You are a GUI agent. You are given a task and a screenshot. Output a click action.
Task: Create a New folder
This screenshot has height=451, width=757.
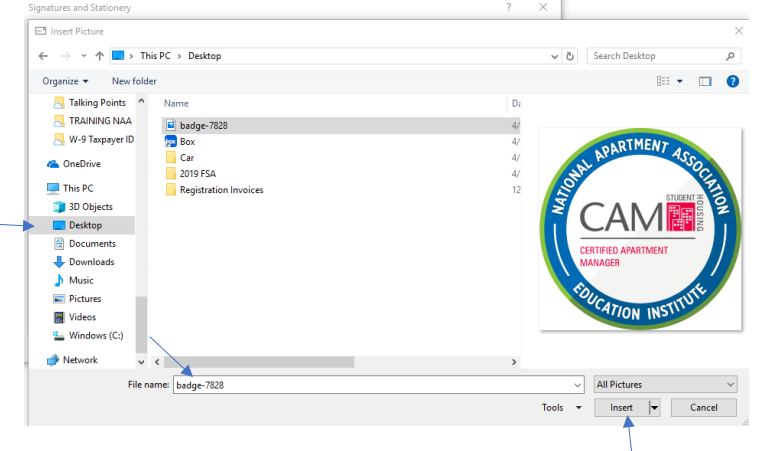tap(134, 81)
